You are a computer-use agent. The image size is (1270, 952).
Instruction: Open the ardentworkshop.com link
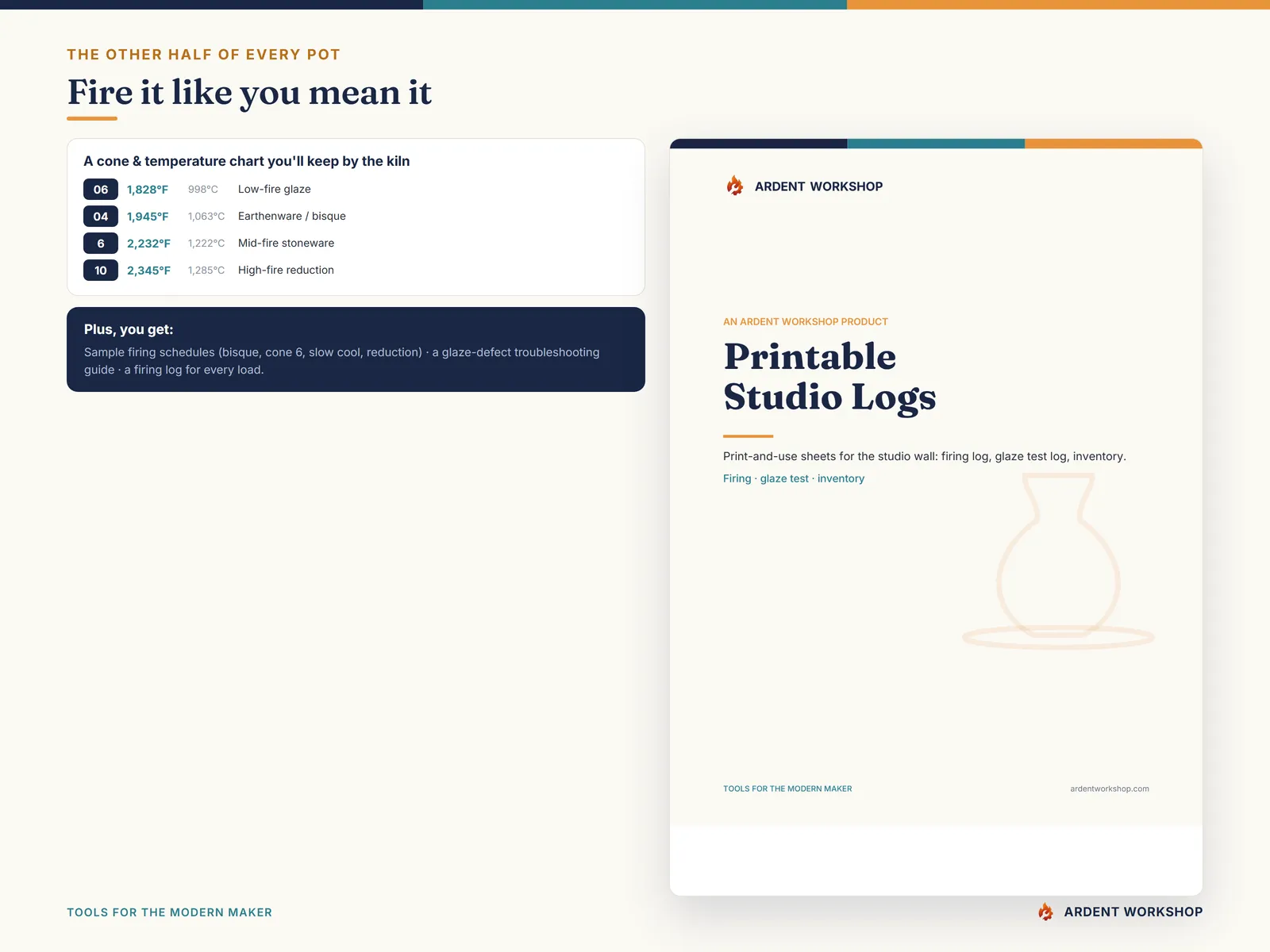pyautogui.click(x=1110, y=789)
